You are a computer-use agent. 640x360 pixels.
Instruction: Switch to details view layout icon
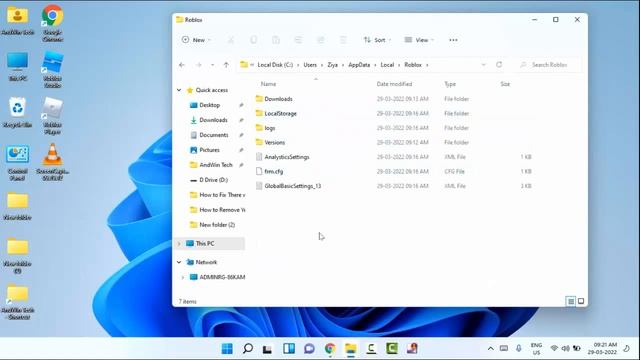coord(571,301)
